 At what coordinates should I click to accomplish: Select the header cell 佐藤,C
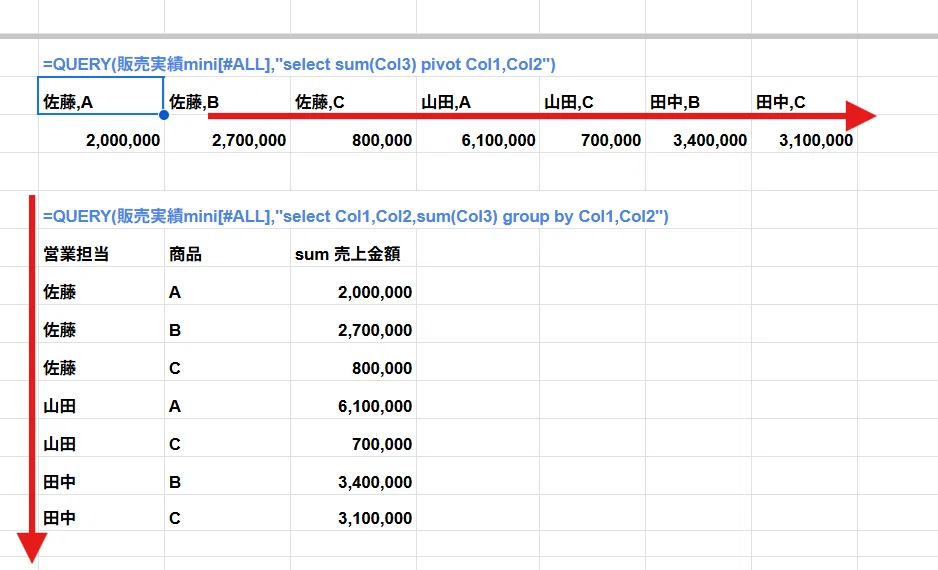tap(354, 95)
